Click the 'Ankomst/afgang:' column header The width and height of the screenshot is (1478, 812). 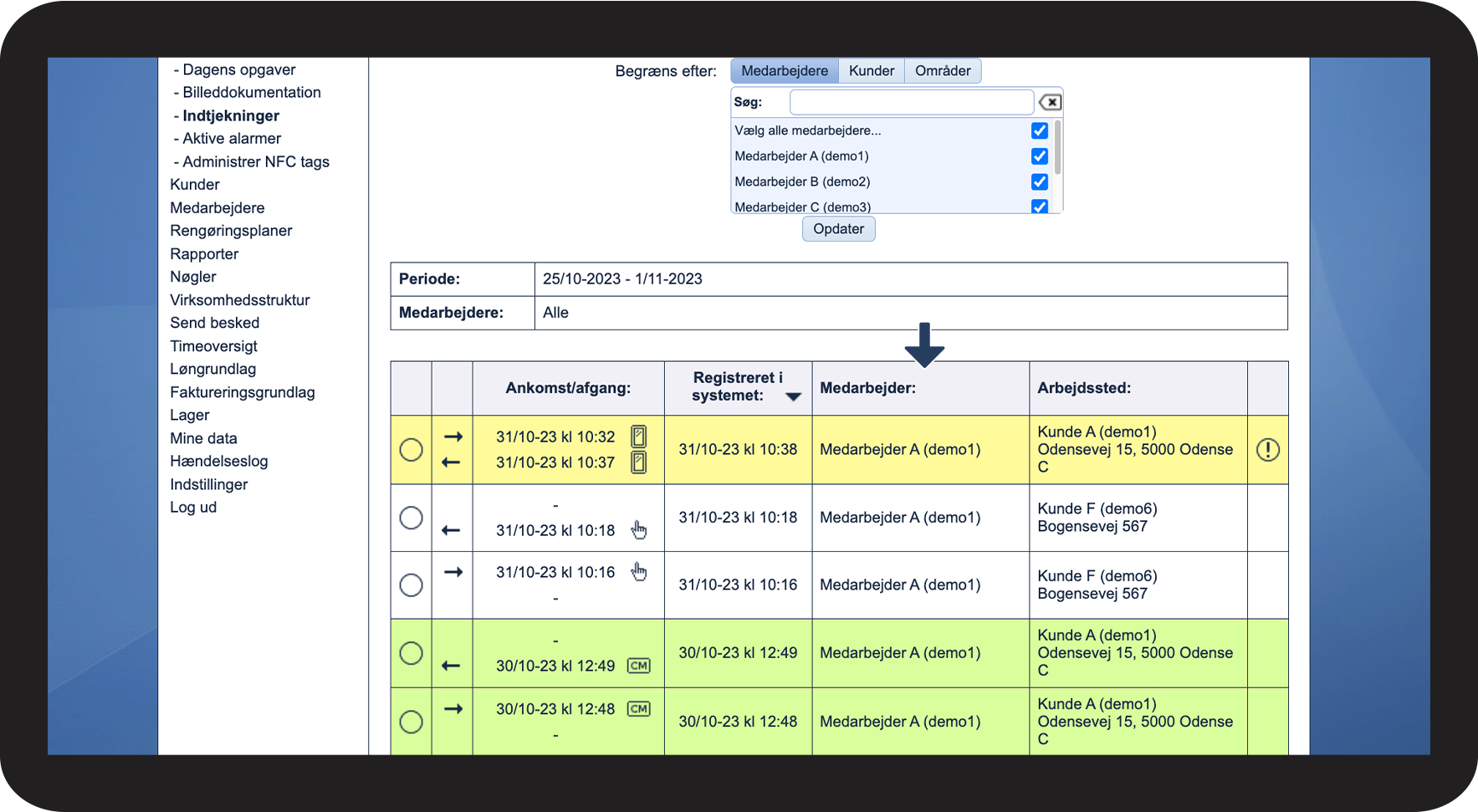point(568,388)
